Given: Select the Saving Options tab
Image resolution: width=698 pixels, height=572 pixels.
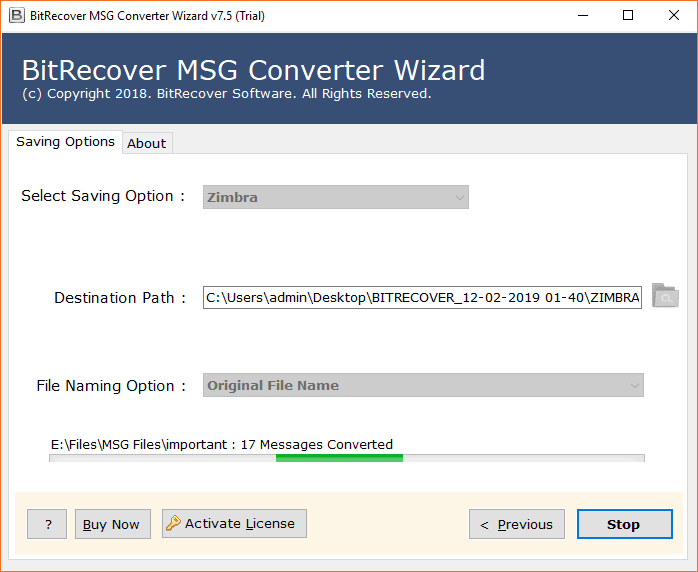Looking at the screenshot, I should coord(65,142).
